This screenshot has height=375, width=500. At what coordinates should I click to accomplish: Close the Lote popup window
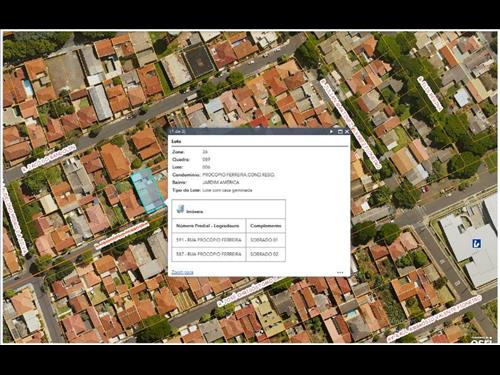coord(347,132)
